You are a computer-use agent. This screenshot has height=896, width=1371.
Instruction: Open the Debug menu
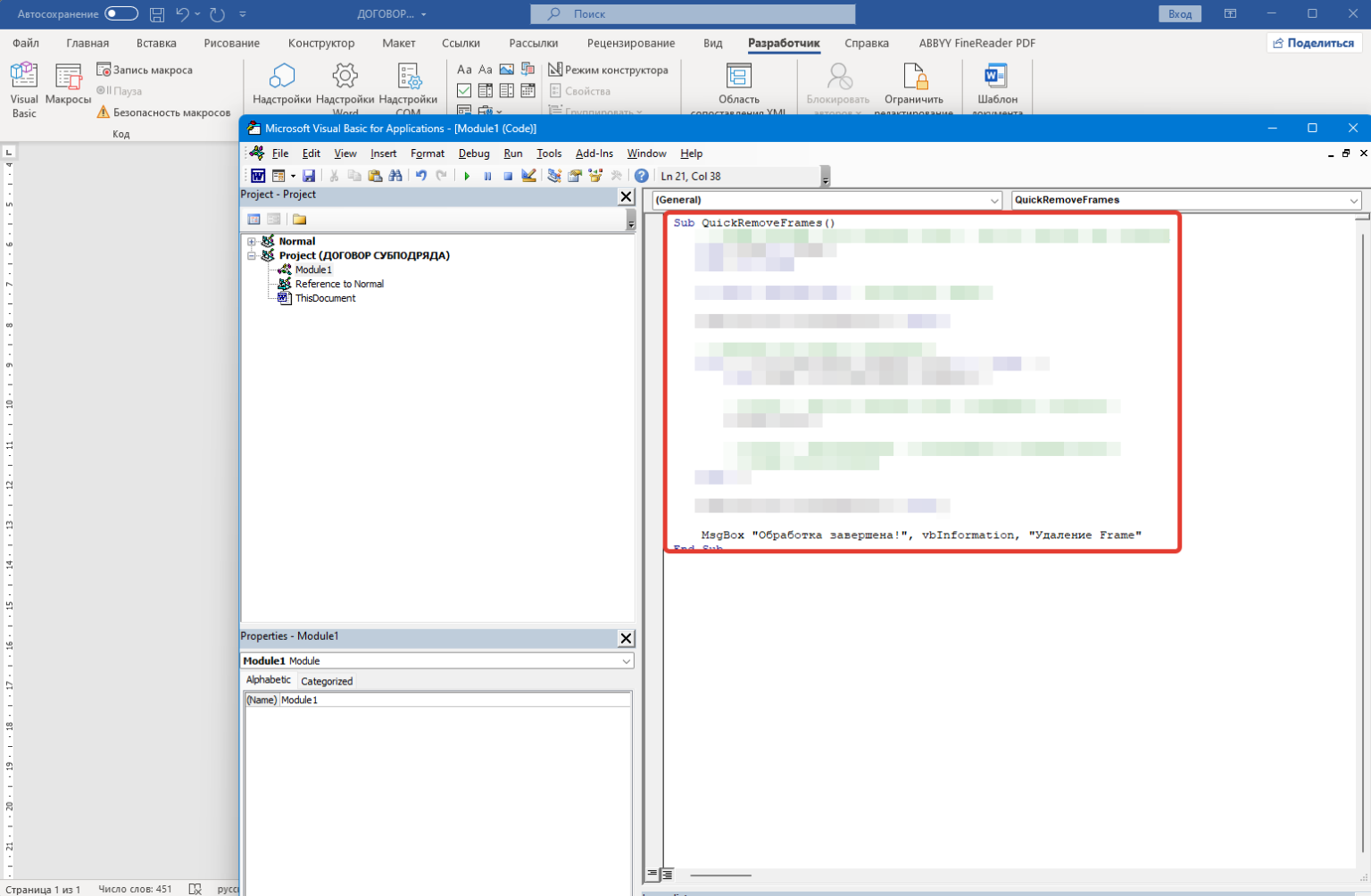click(474, 153)
